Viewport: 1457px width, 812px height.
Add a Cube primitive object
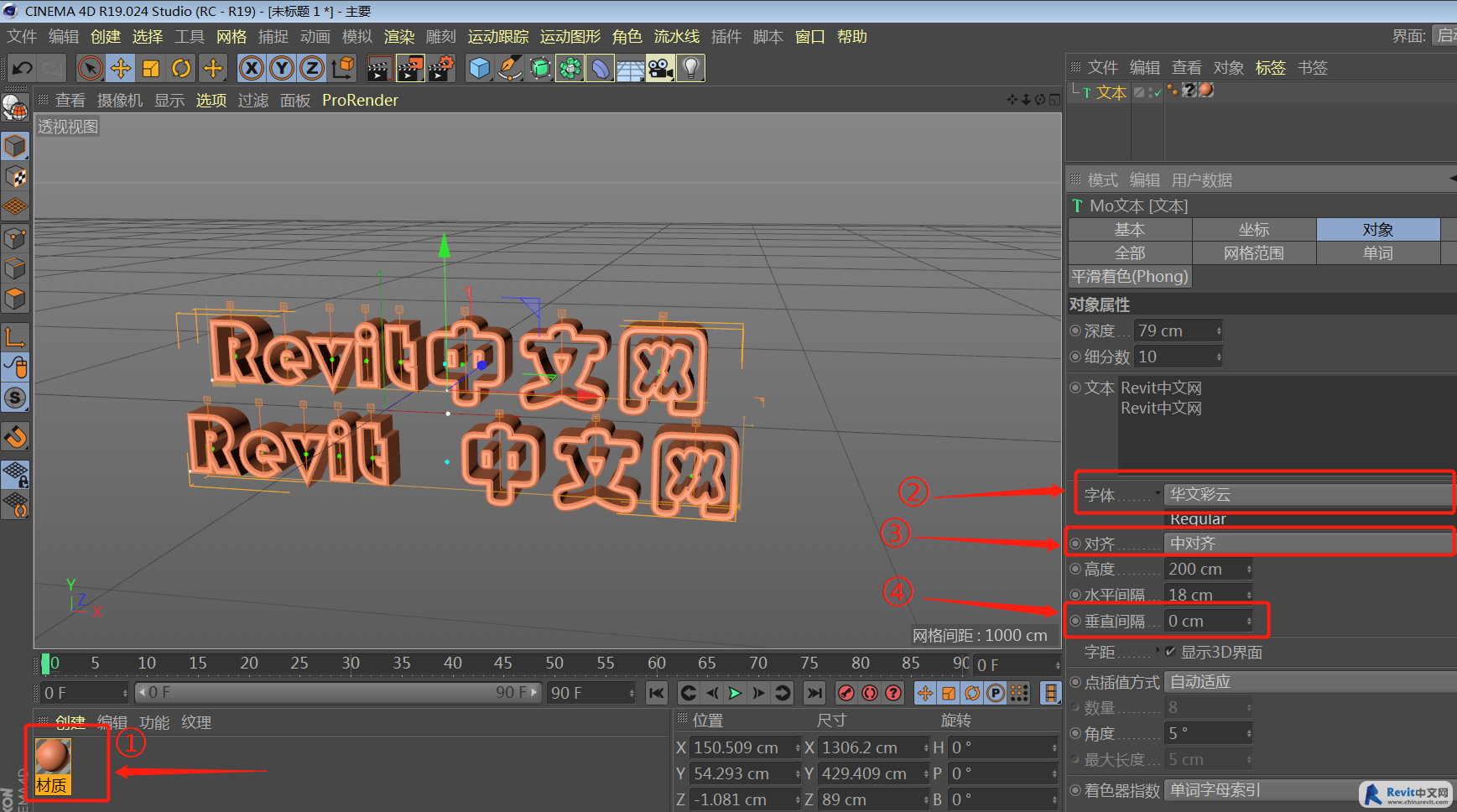(480, 68)
